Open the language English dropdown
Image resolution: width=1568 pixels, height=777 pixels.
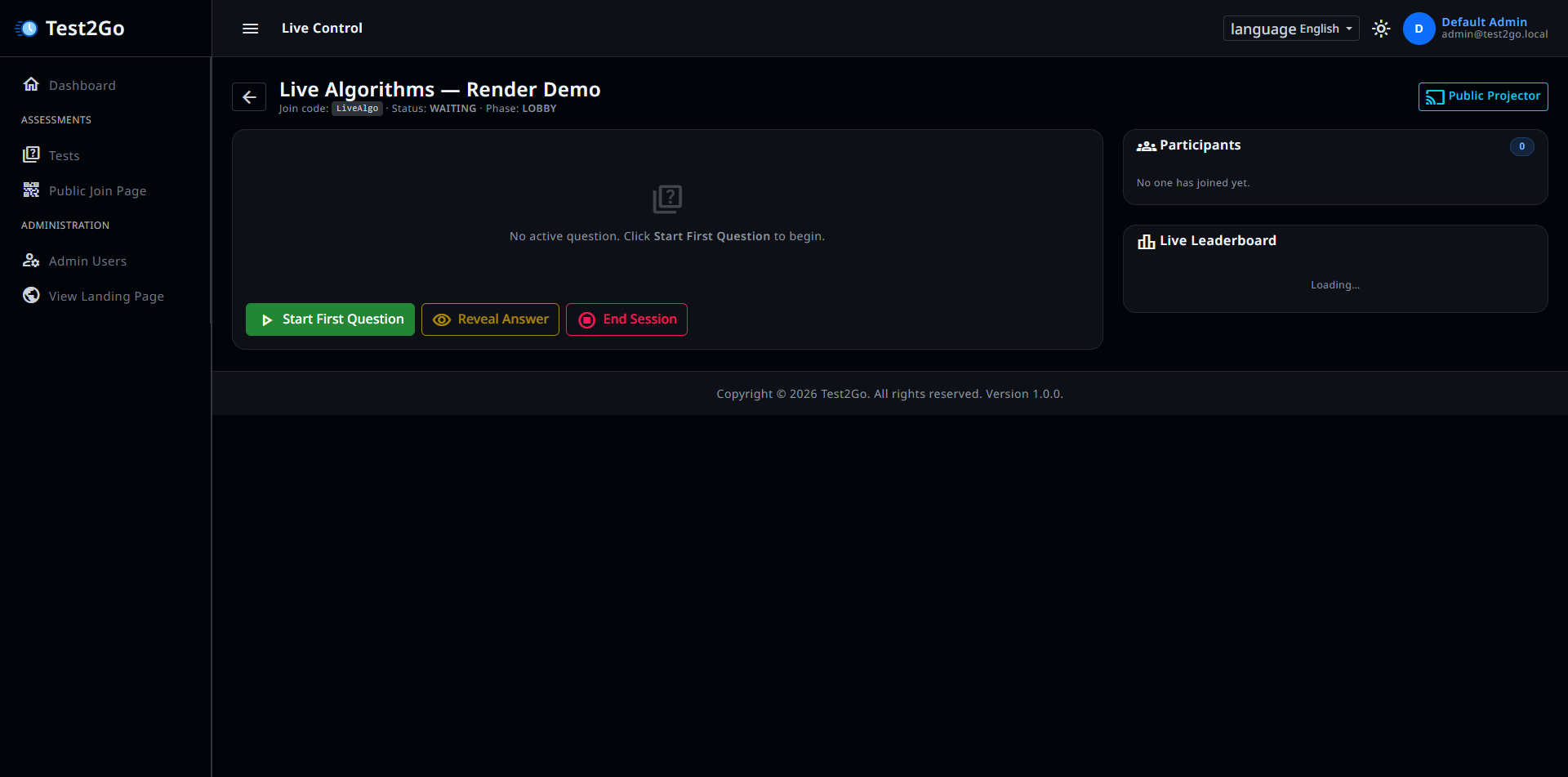coord(1291,29)
